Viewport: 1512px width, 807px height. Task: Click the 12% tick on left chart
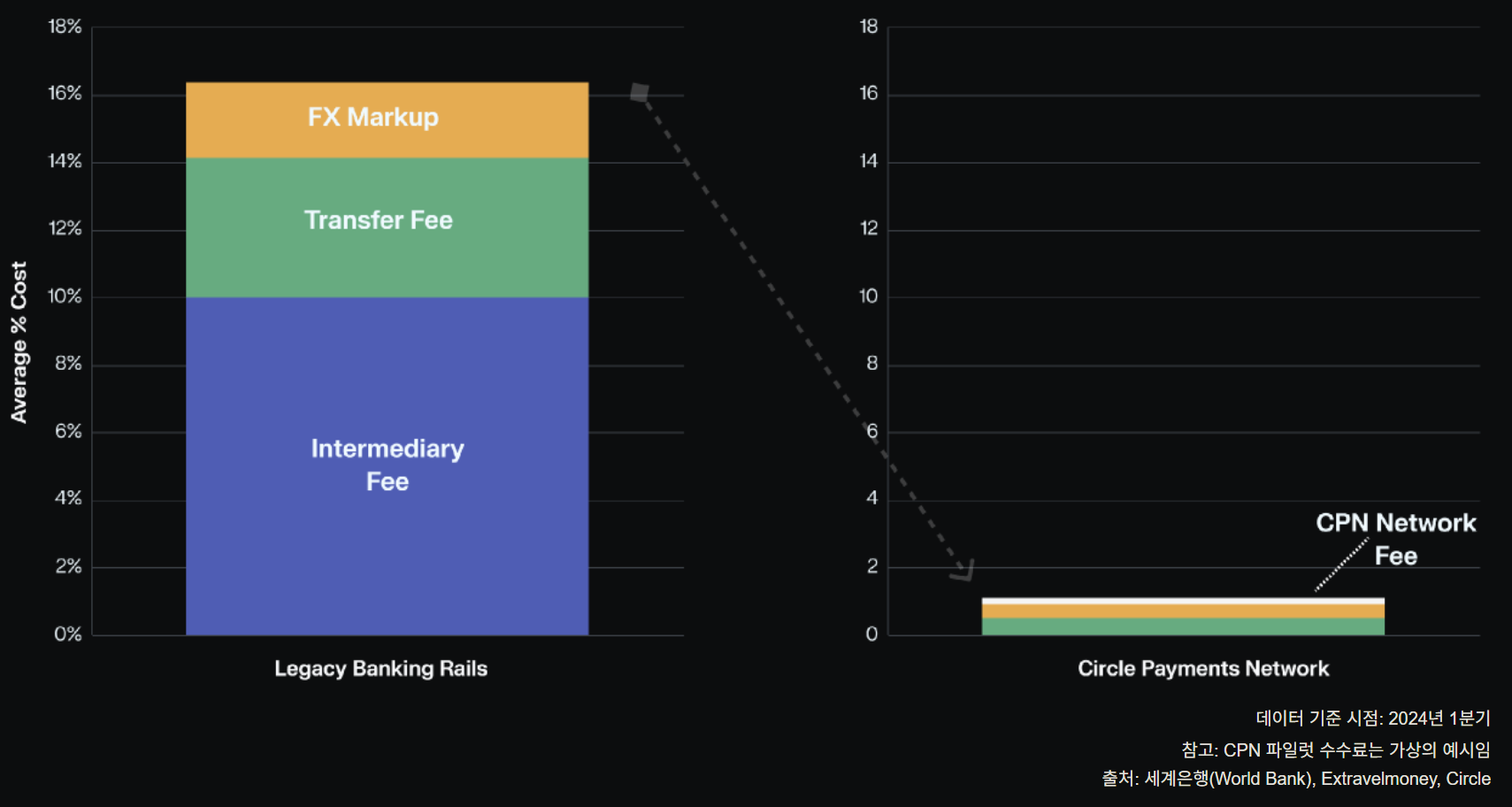(x=65, y=228)
